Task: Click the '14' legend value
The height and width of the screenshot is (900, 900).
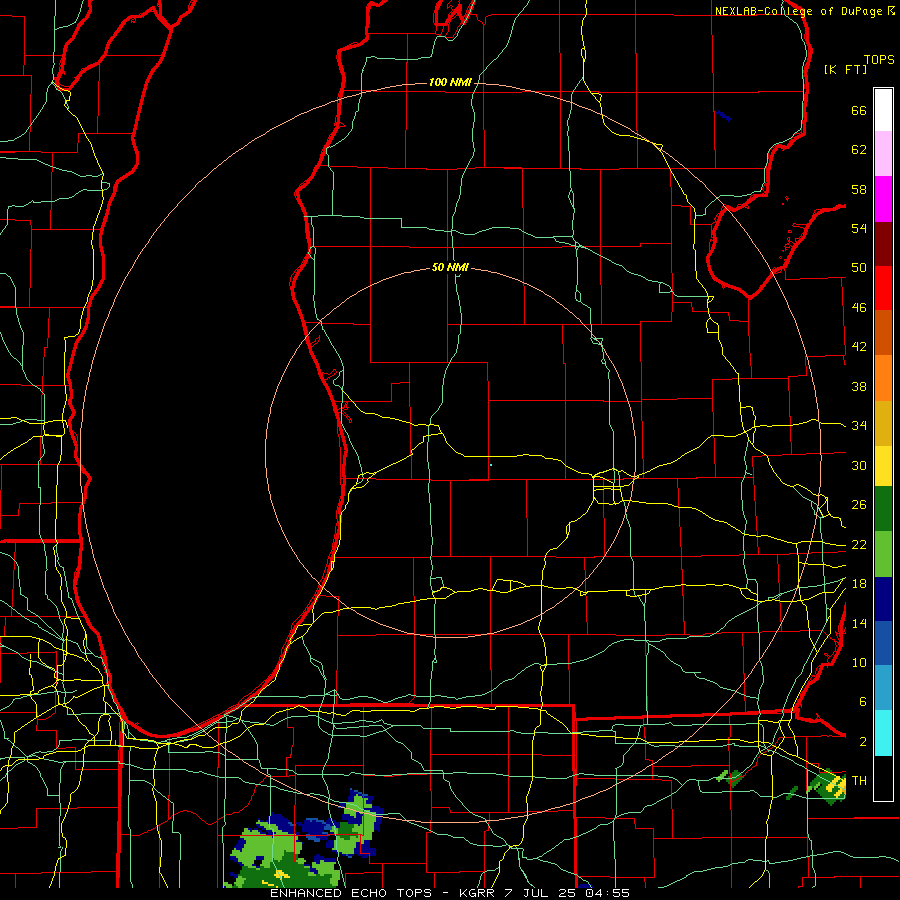Action: tap(859, 623)
